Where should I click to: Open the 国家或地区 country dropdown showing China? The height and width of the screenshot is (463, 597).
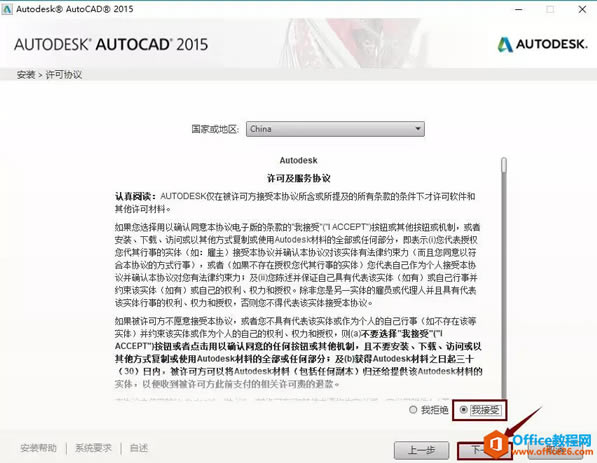[335, 129]
